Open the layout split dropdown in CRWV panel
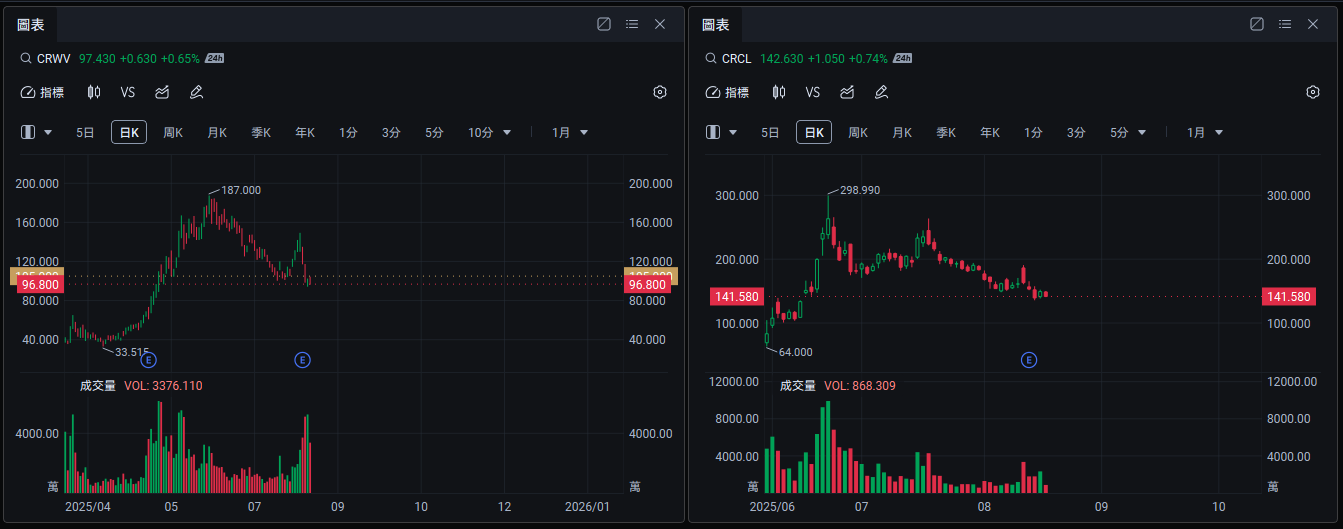 [36, 132]
